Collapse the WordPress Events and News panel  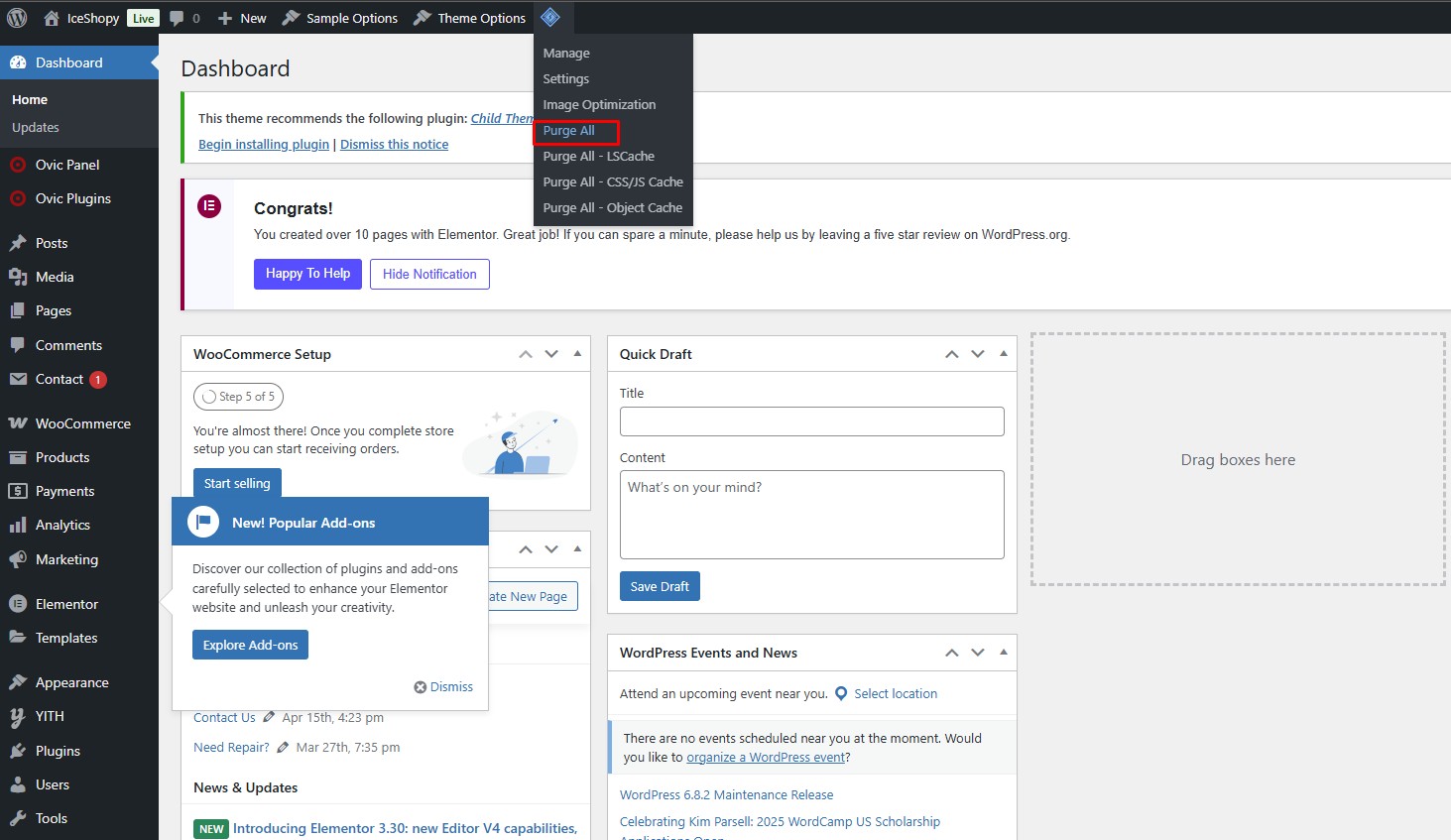(x=1004, y=653)
